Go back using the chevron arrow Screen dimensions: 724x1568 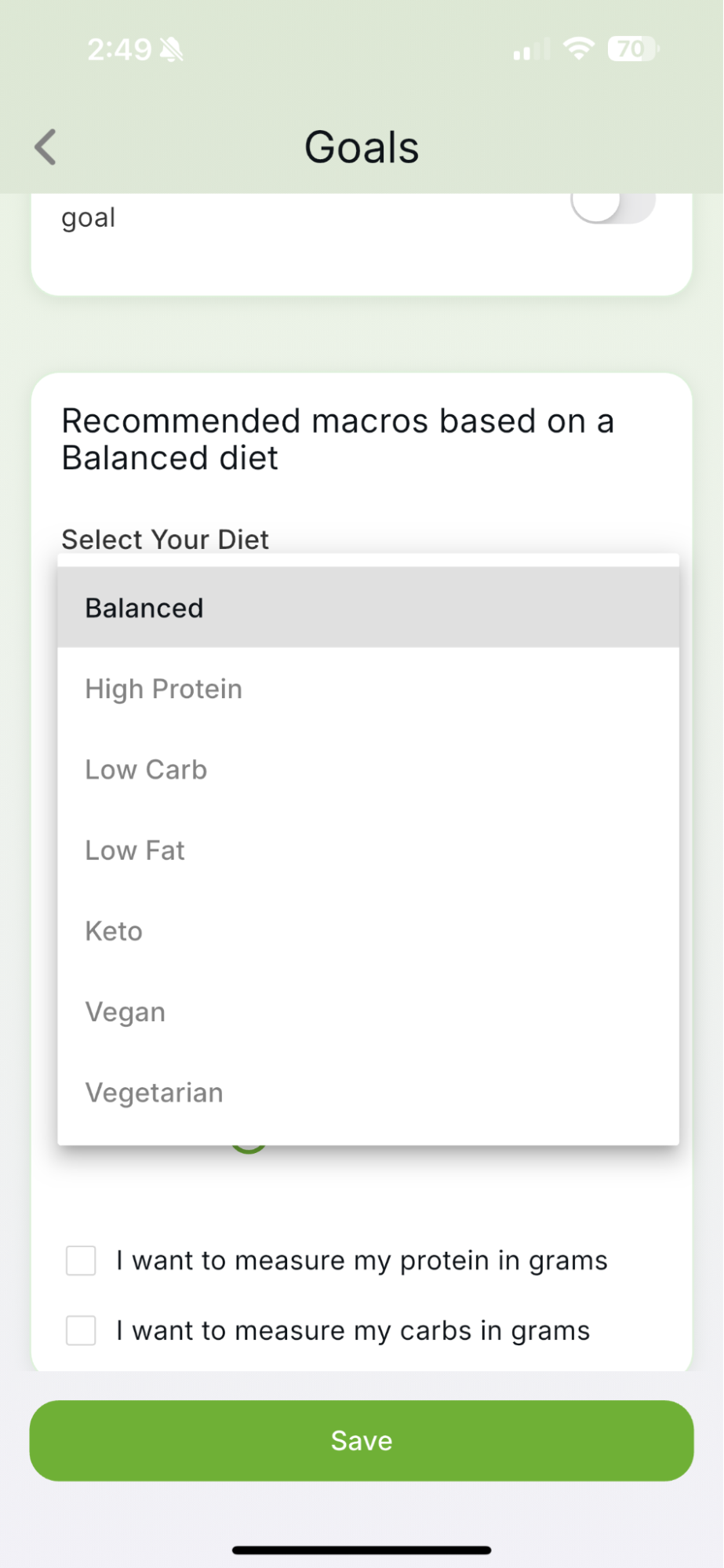pyautogui.click(x=45, y=147)
